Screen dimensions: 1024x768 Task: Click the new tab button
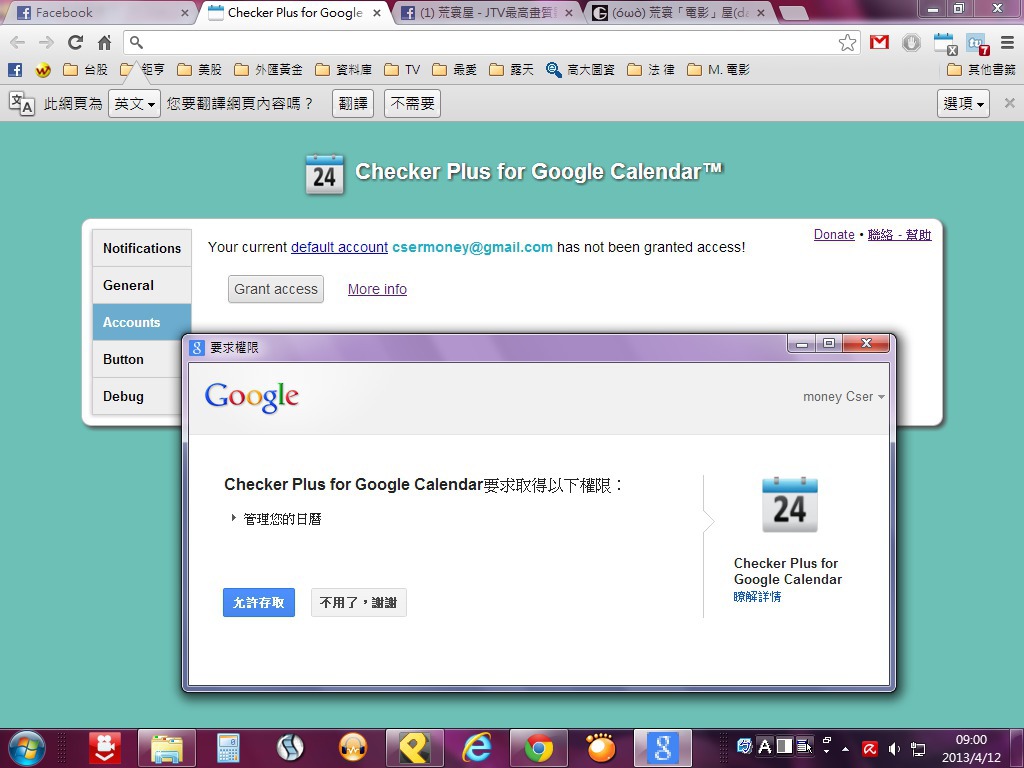click(x=793, y=13)
